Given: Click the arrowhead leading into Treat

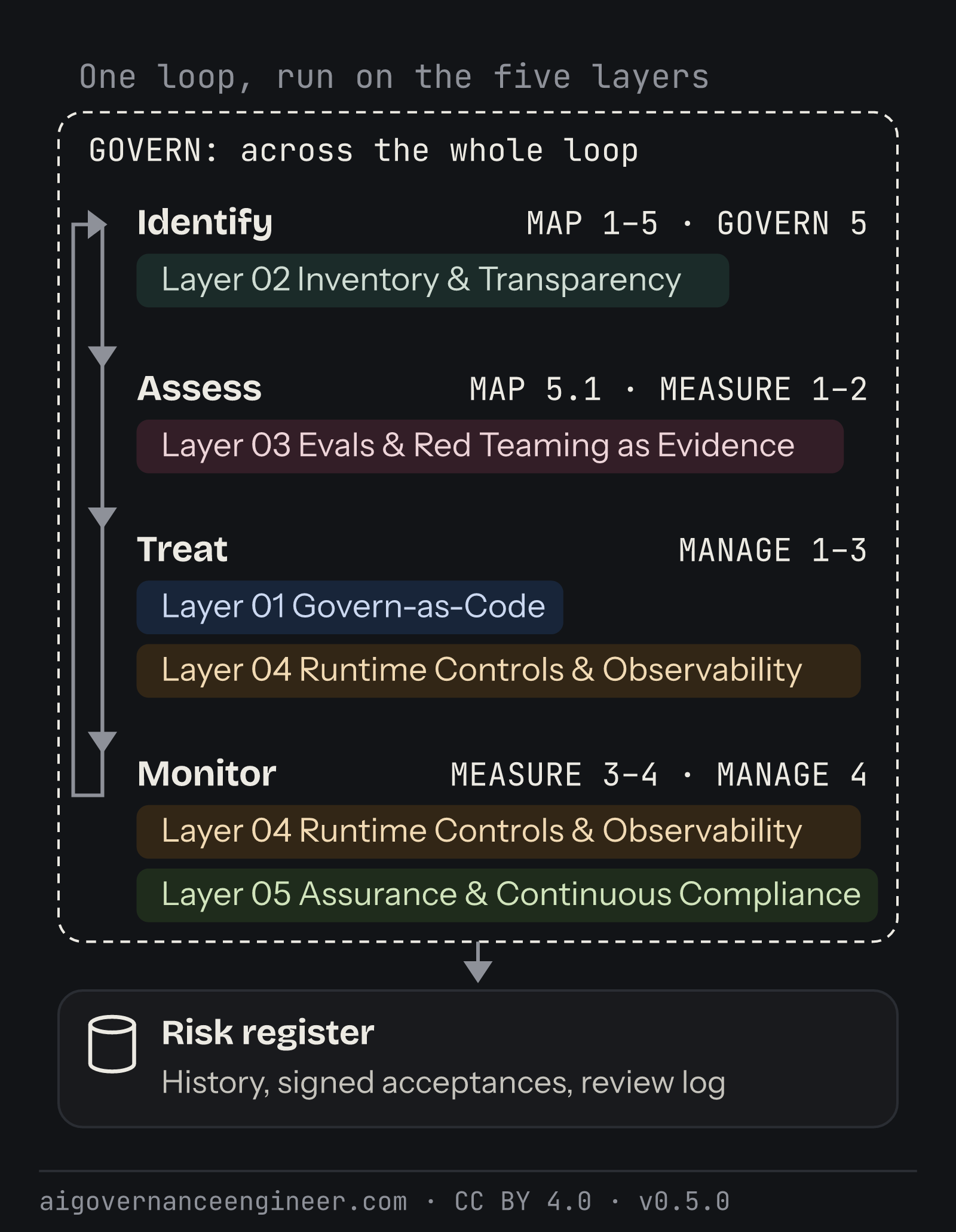Looking at the screenshot, I should point(102,518).
